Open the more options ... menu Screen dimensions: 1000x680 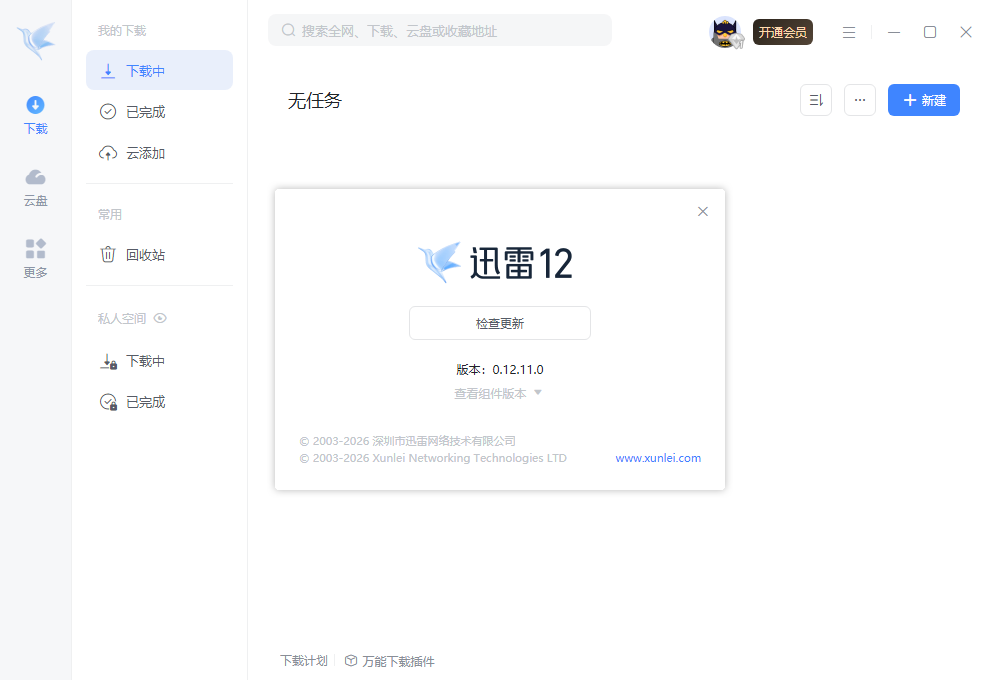tap(859, 100)
